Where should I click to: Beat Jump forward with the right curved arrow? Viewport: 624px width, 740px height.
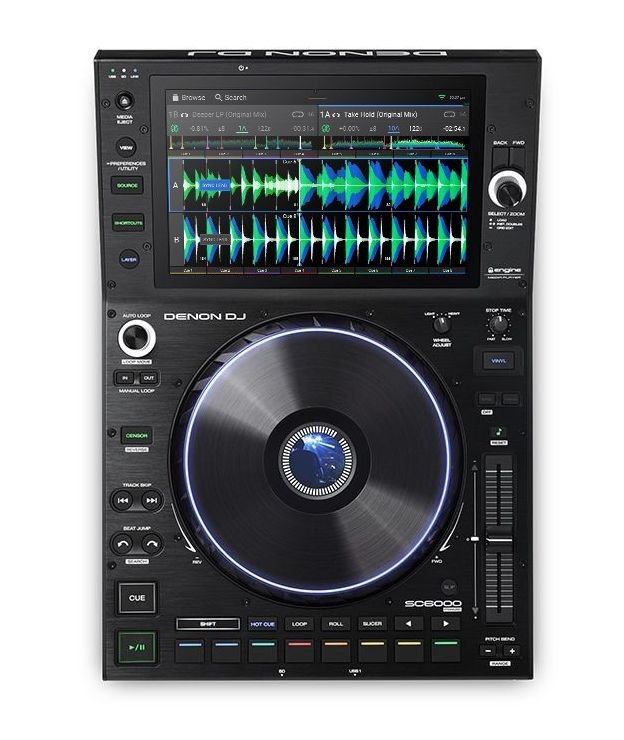click(x=152, y=544)
